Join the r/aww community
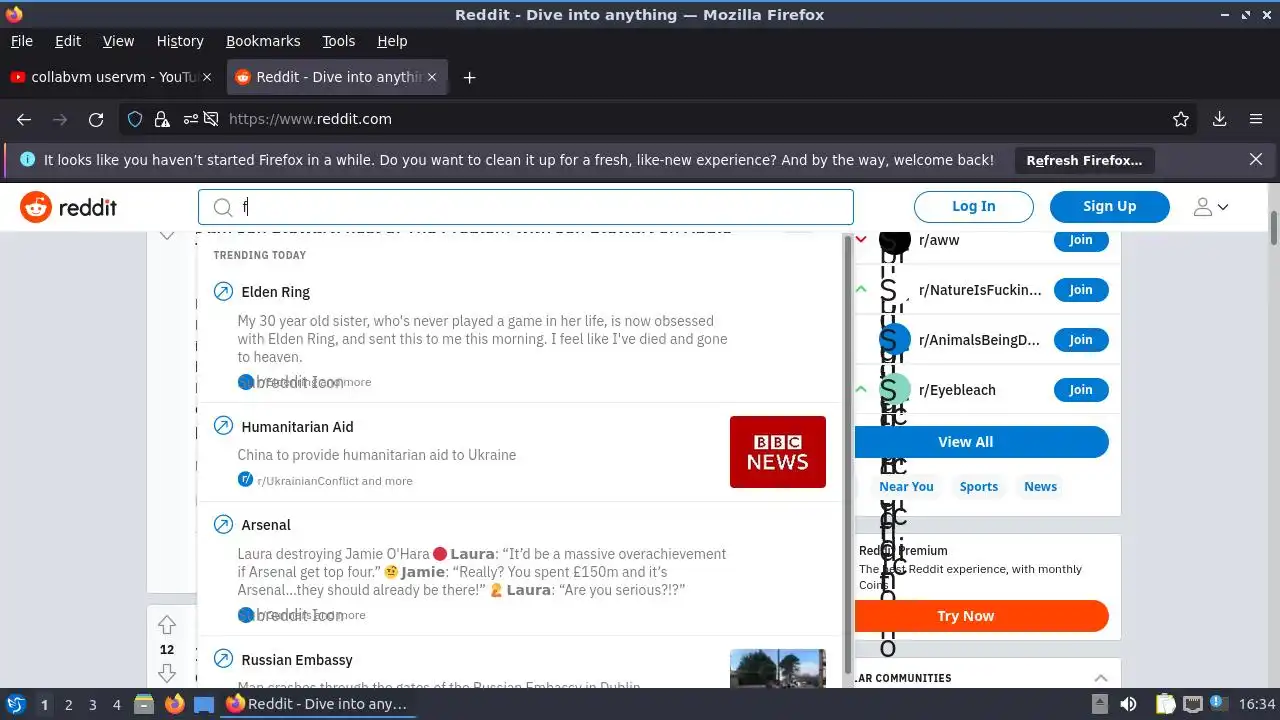This screenshot has height=720, width=1280. tap(1081, 240)
